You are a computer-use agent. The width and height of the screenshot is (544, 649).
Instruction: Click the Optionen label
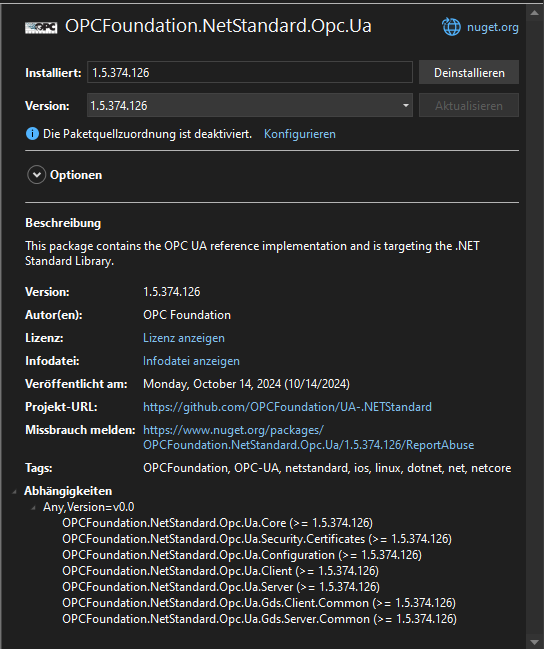tap(76, 175)
